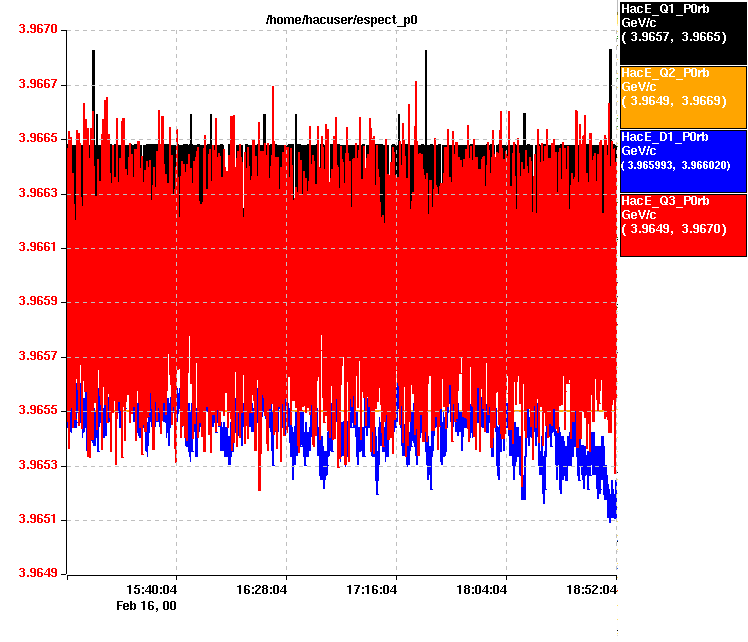Click the 17:16:04 time label

(371, 590)
